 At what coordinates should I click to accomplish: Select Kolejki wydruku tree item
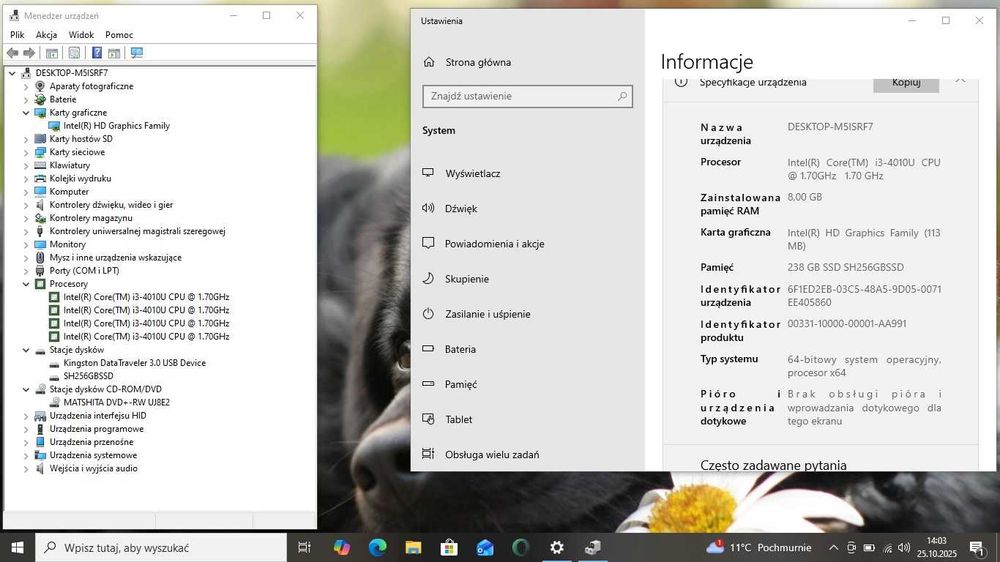[x=80, y=178]
